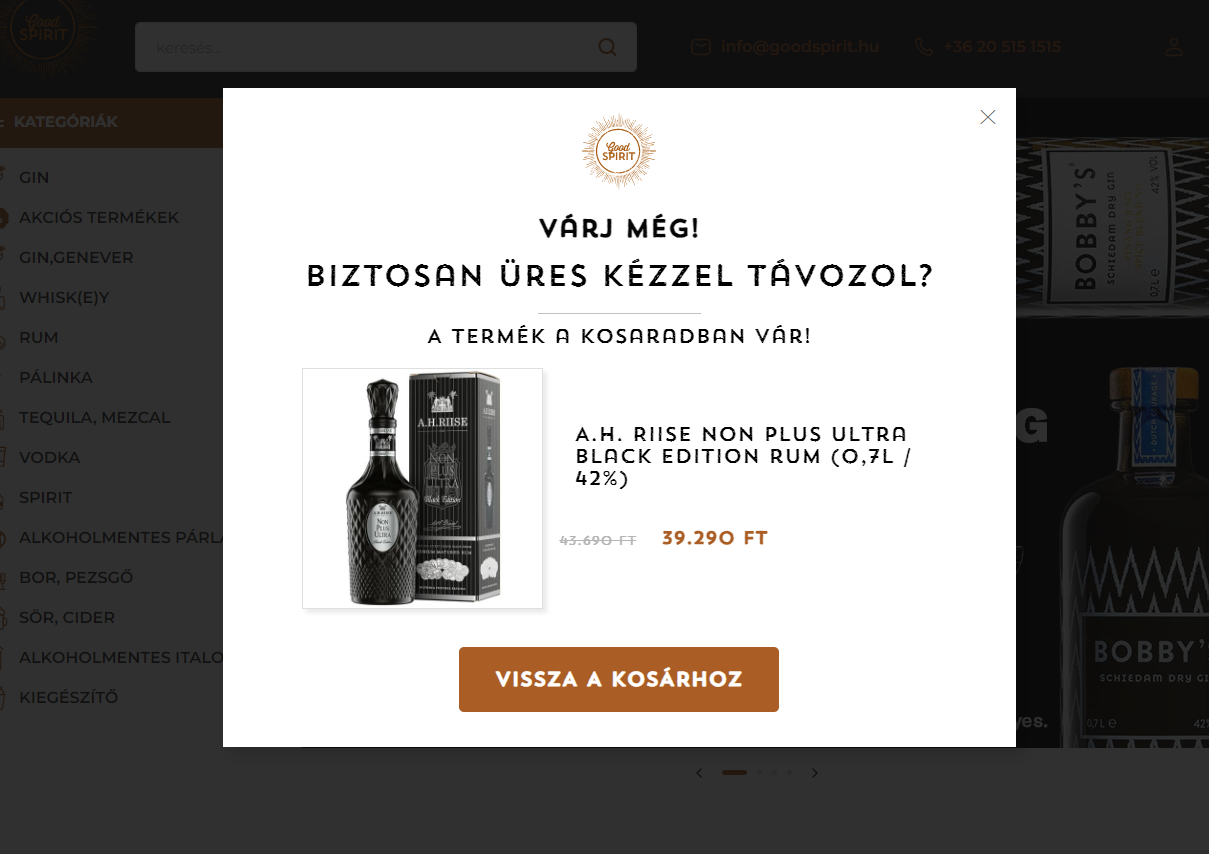Viewport: 1209px width, 854px height.
Task: Close the popup with the X icon
Action: (988, 117)
